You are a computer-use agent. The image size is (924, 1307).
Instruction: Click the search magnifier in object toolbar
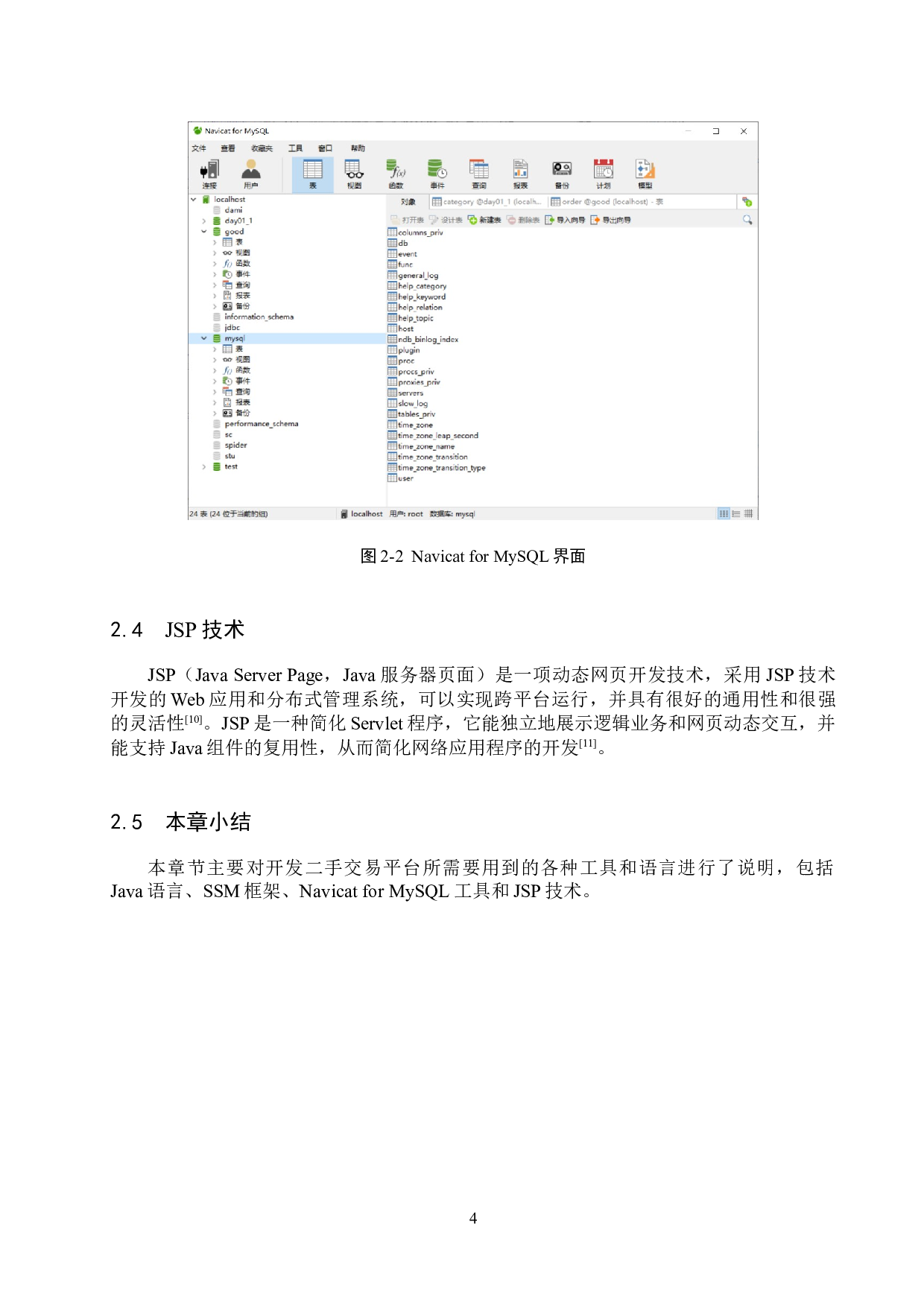coord(747,220)
